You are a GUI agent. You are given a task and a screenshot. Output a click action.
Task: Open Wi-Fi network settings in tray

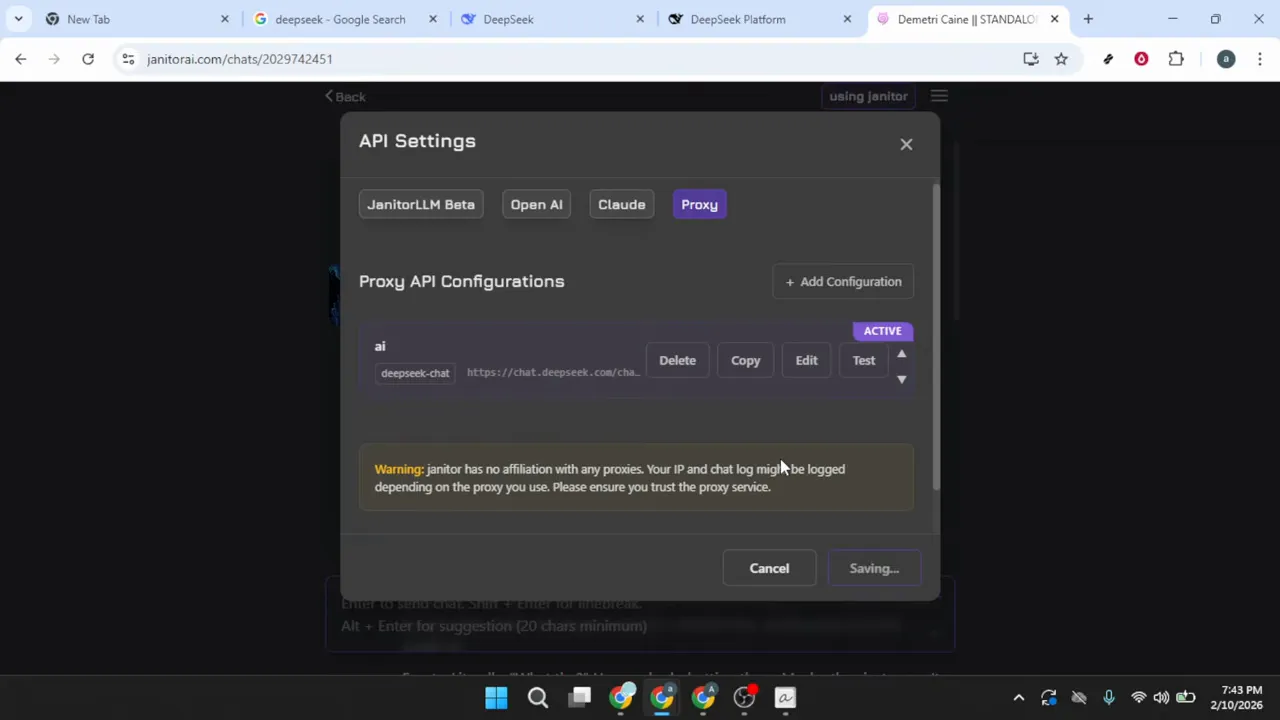1138,698
